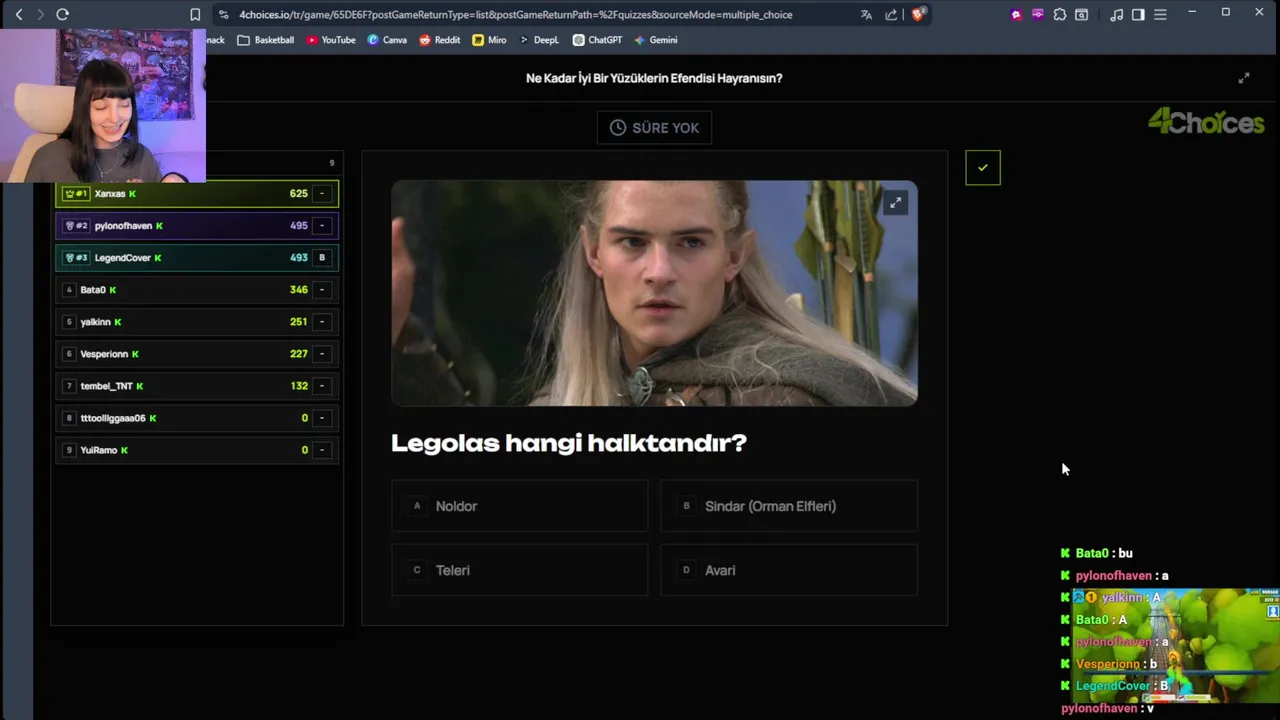Open media control music note icon

[x=1116, y=14]
